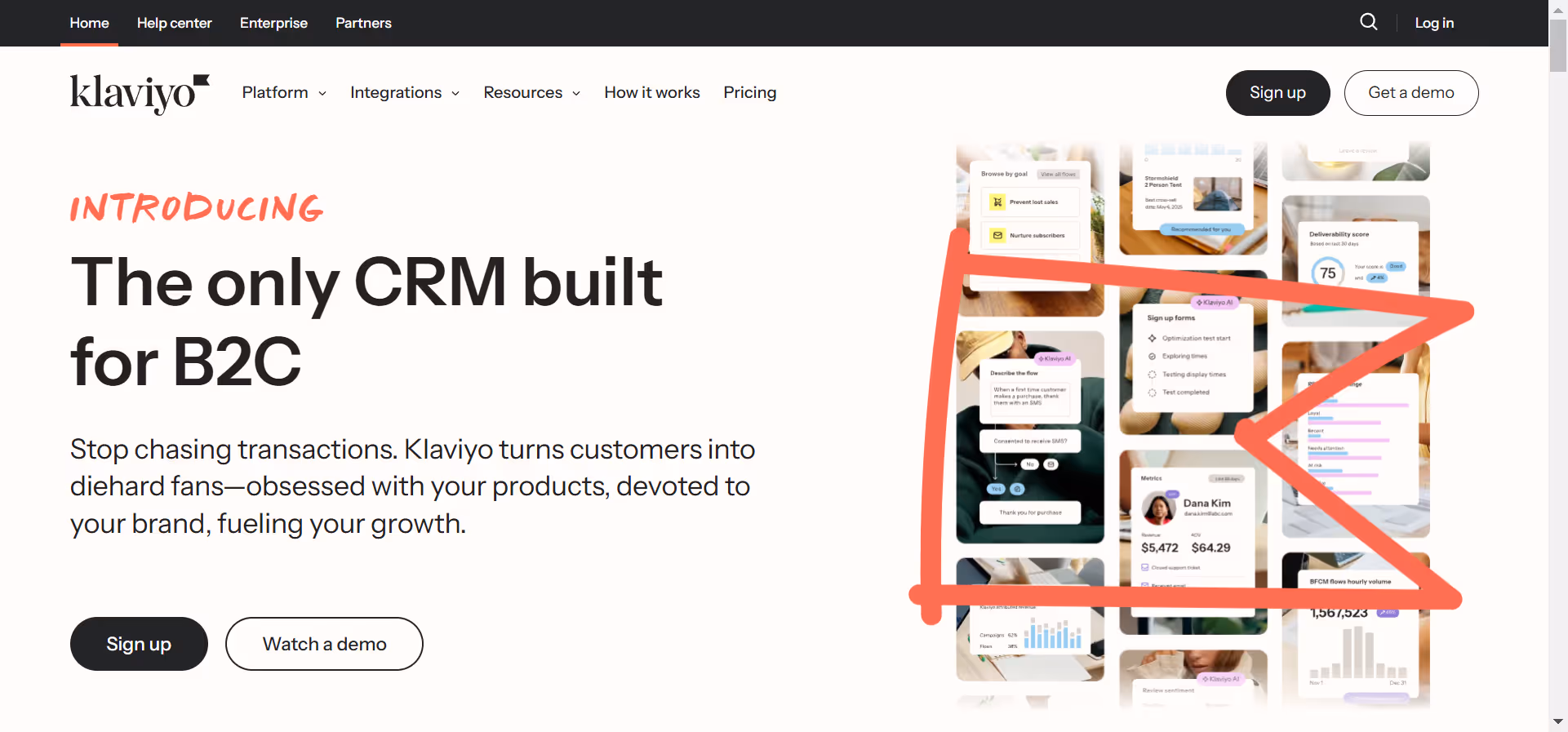Click the page scrollbar thumb
1568x732 pixels.
click(1558, 47)
